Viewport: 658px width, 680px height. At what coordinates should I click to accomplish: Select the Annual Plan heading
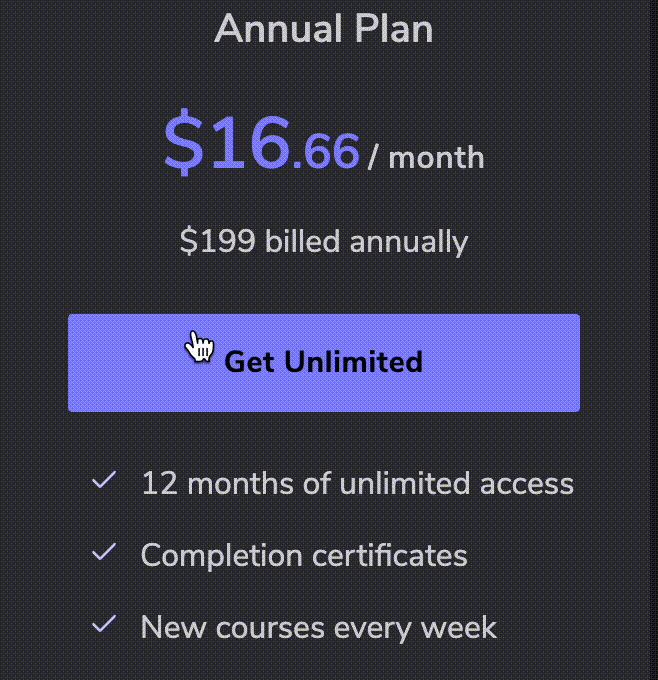tap(324, 29)
